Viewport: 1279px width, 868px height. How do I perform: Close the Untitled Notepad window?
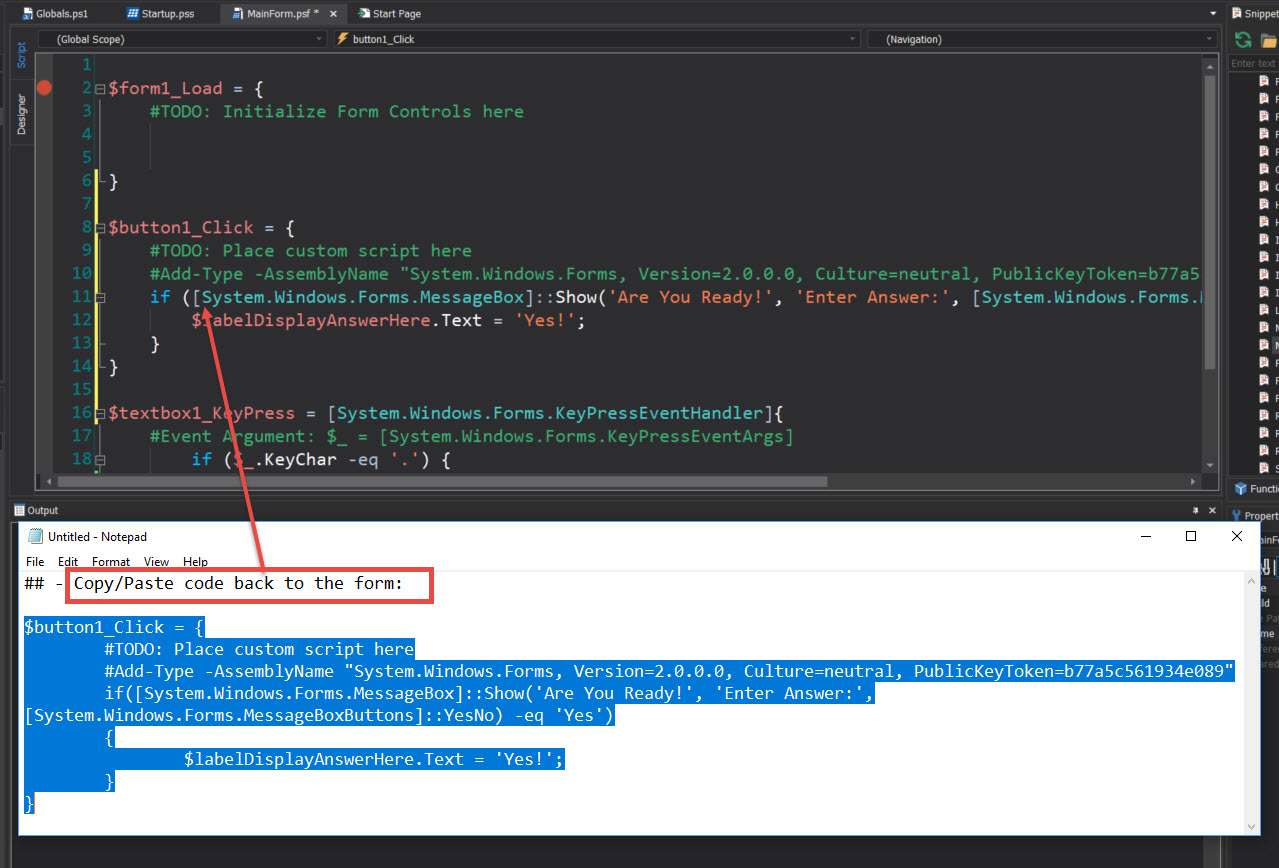coord(1237,536)
